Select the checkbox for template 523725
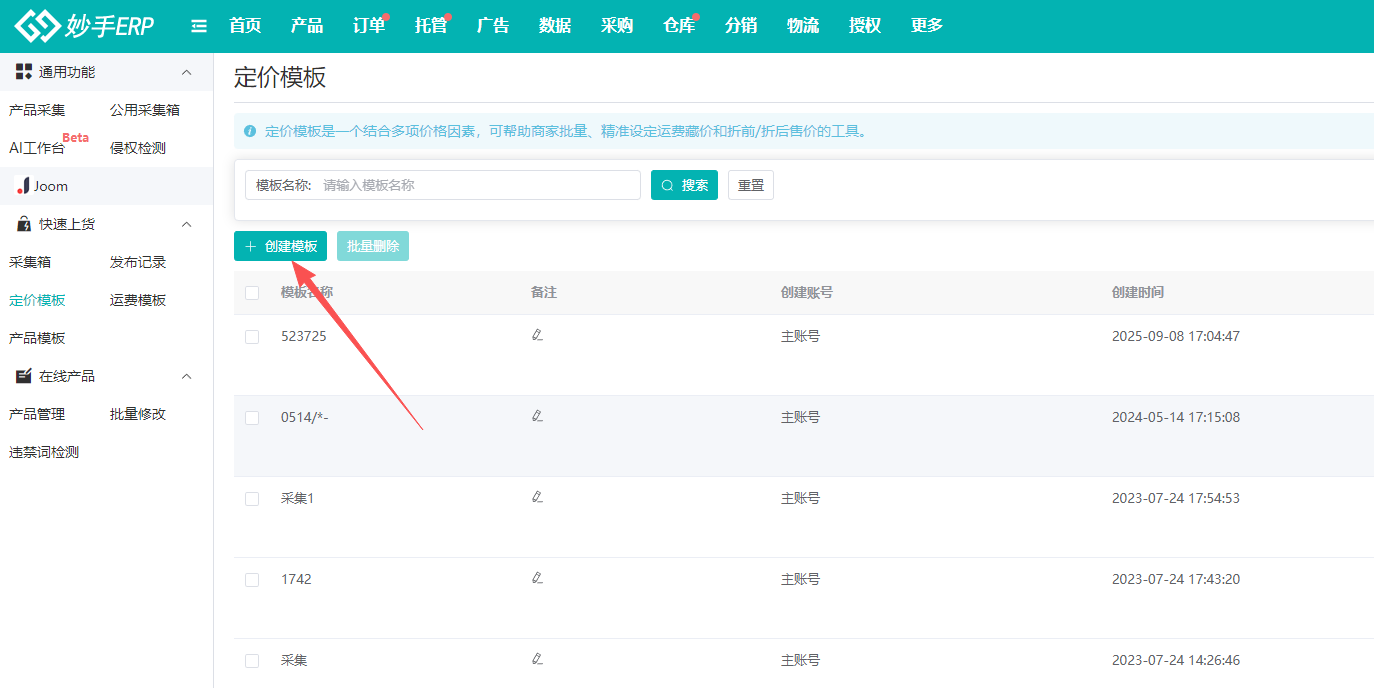1374x688 pixels. [x=252, y=337]
